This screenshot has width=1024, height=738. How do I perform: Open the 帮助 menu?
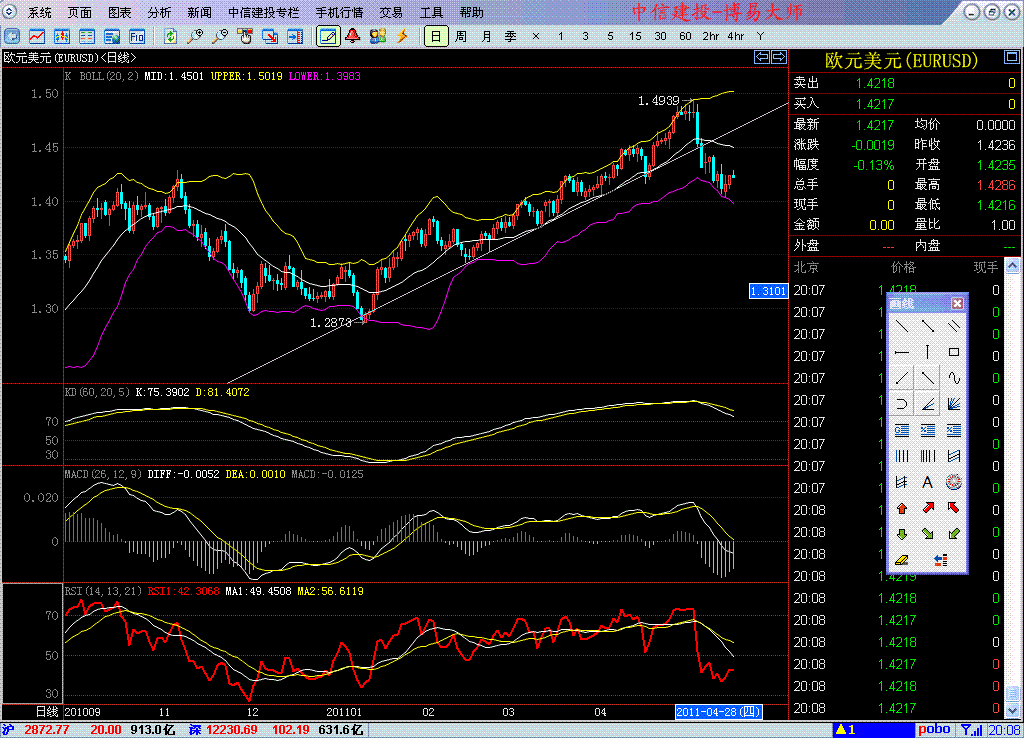pyautogui.click(x=472, y=12)
